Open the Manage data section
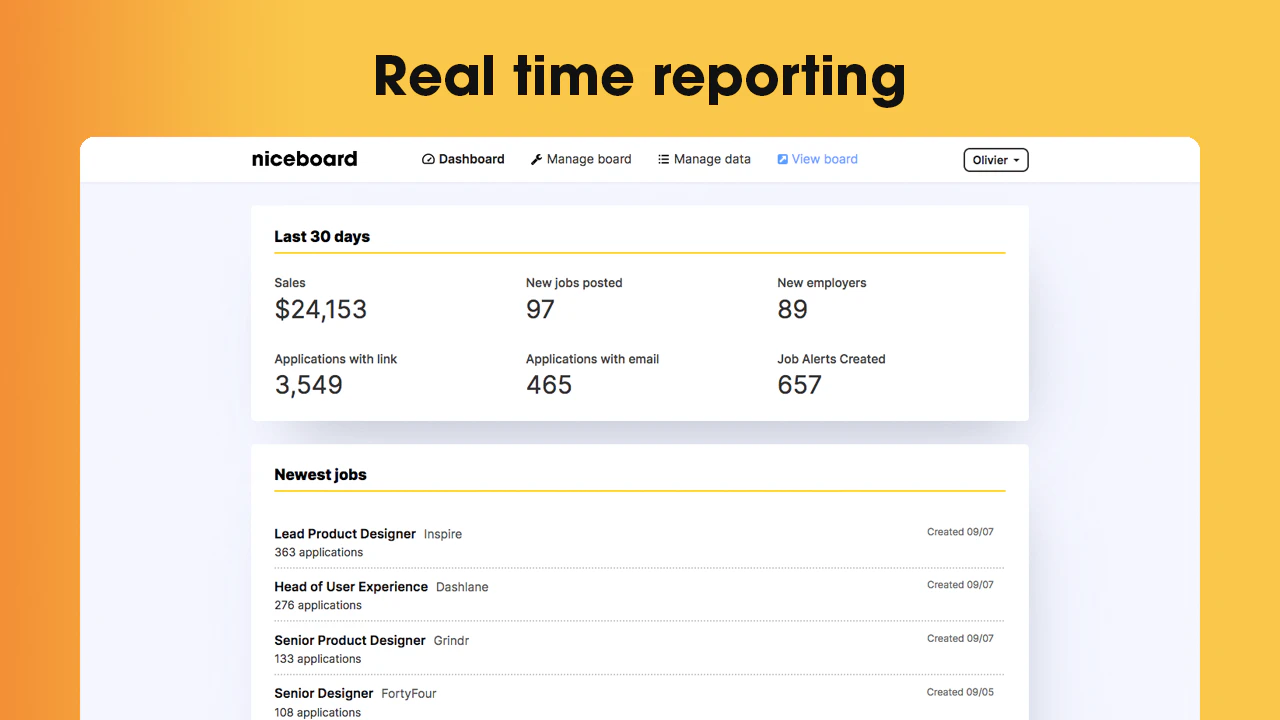 [712, 159]
